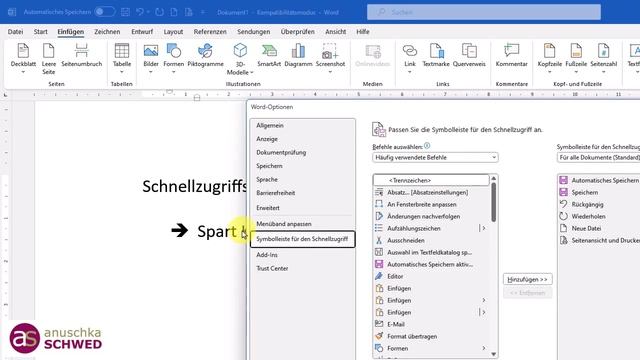
Task: Click the Redo icon in title bar
Action: pyautogui.click(x=160, y=12)
